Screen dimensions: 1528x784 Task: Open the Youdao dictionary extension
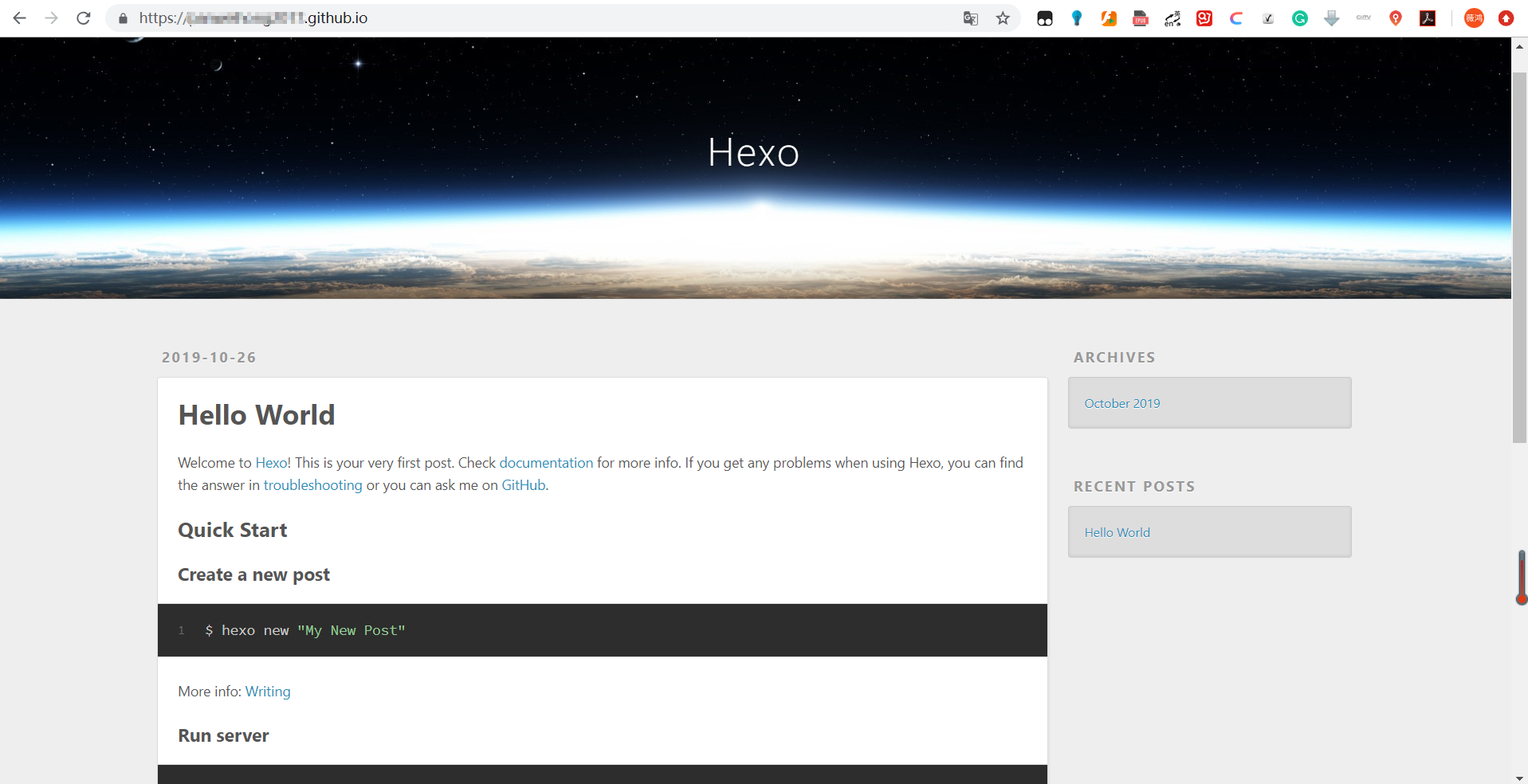(1204, 18)
